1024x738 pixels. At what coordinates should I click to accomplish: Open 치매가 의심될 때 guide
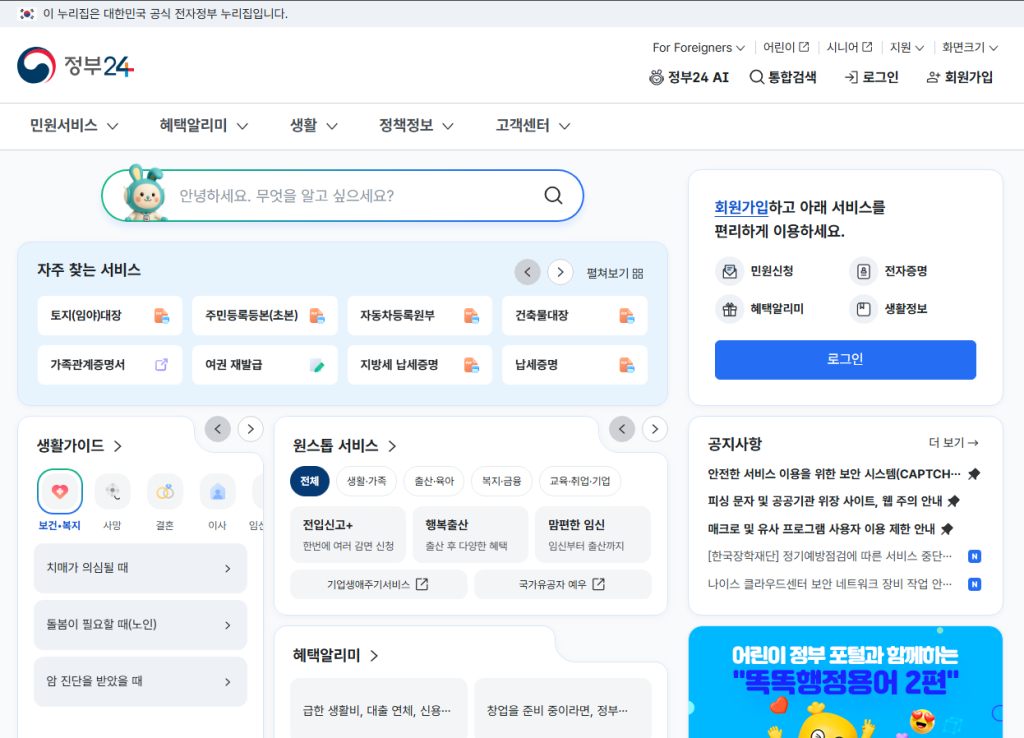tap(140, 568)
